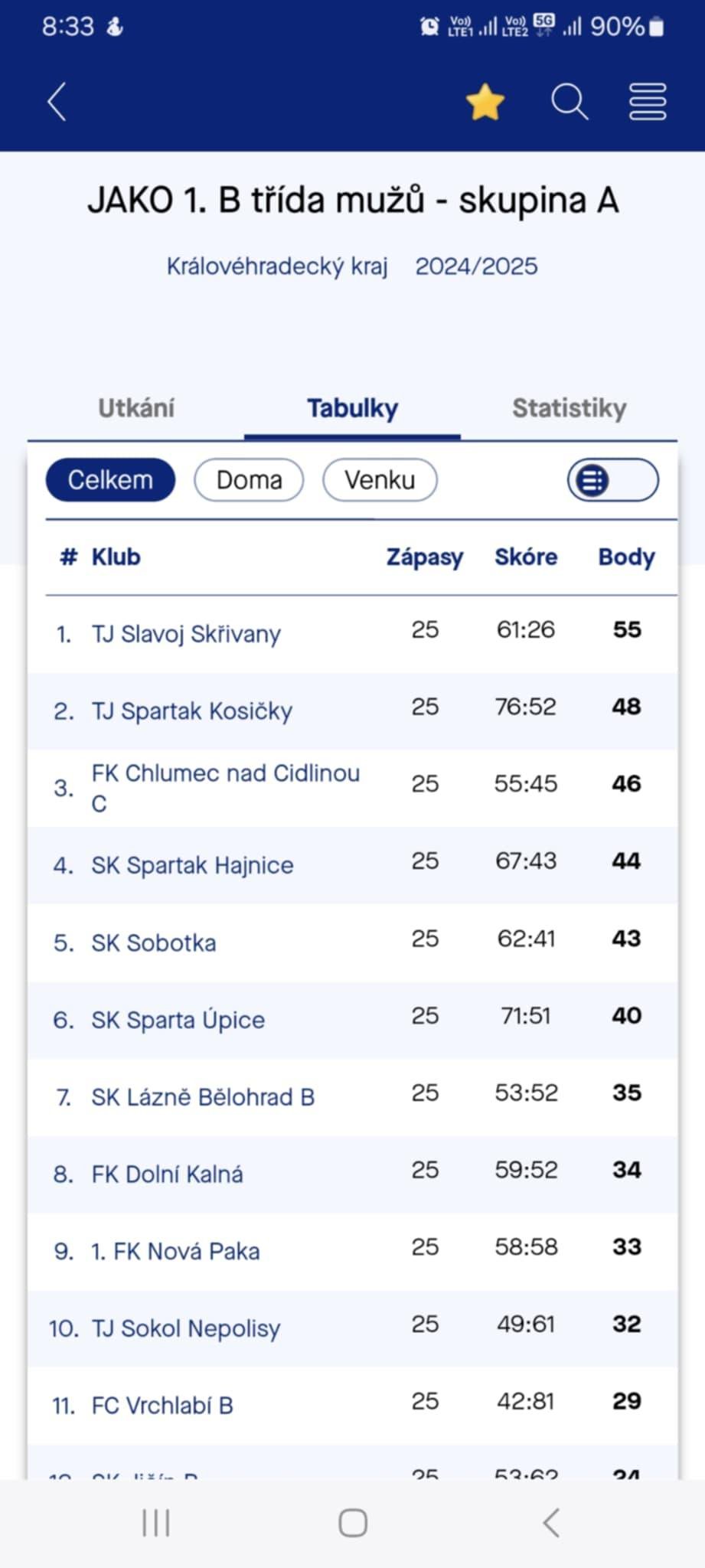Viewport: 705px width, 1568px height.
Task: Open search with magnifier icon
Action: [570, 102]
